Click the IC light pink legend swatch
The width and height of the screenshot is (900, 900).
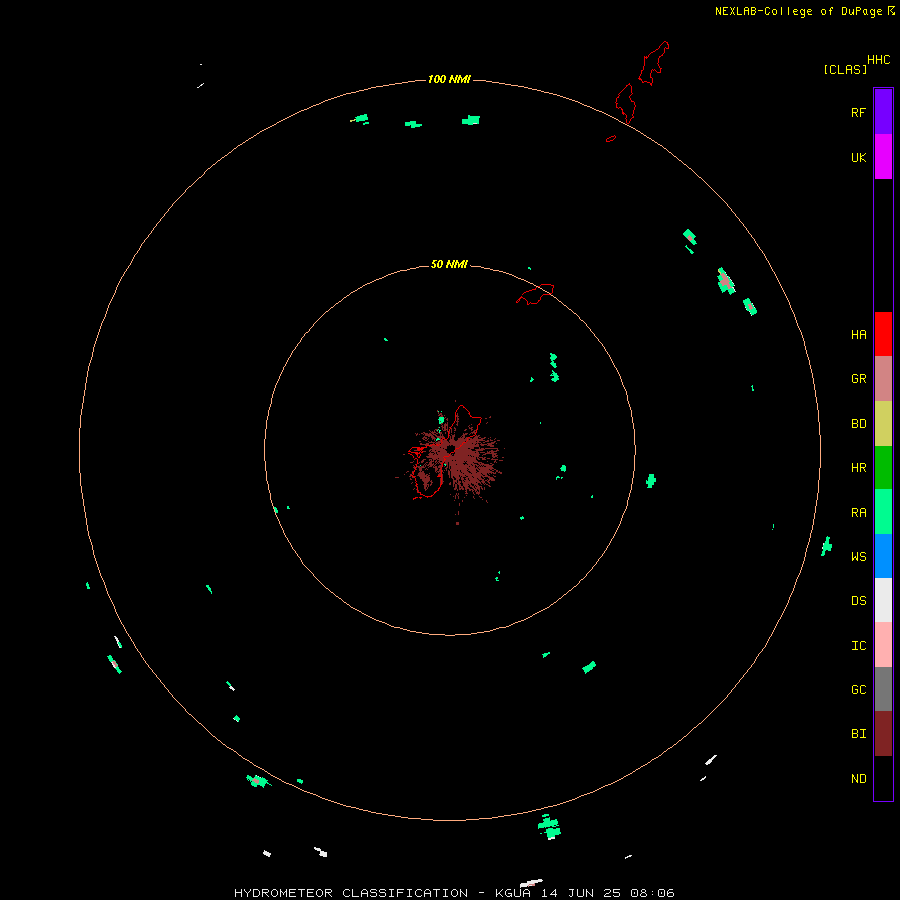[883, 645]
